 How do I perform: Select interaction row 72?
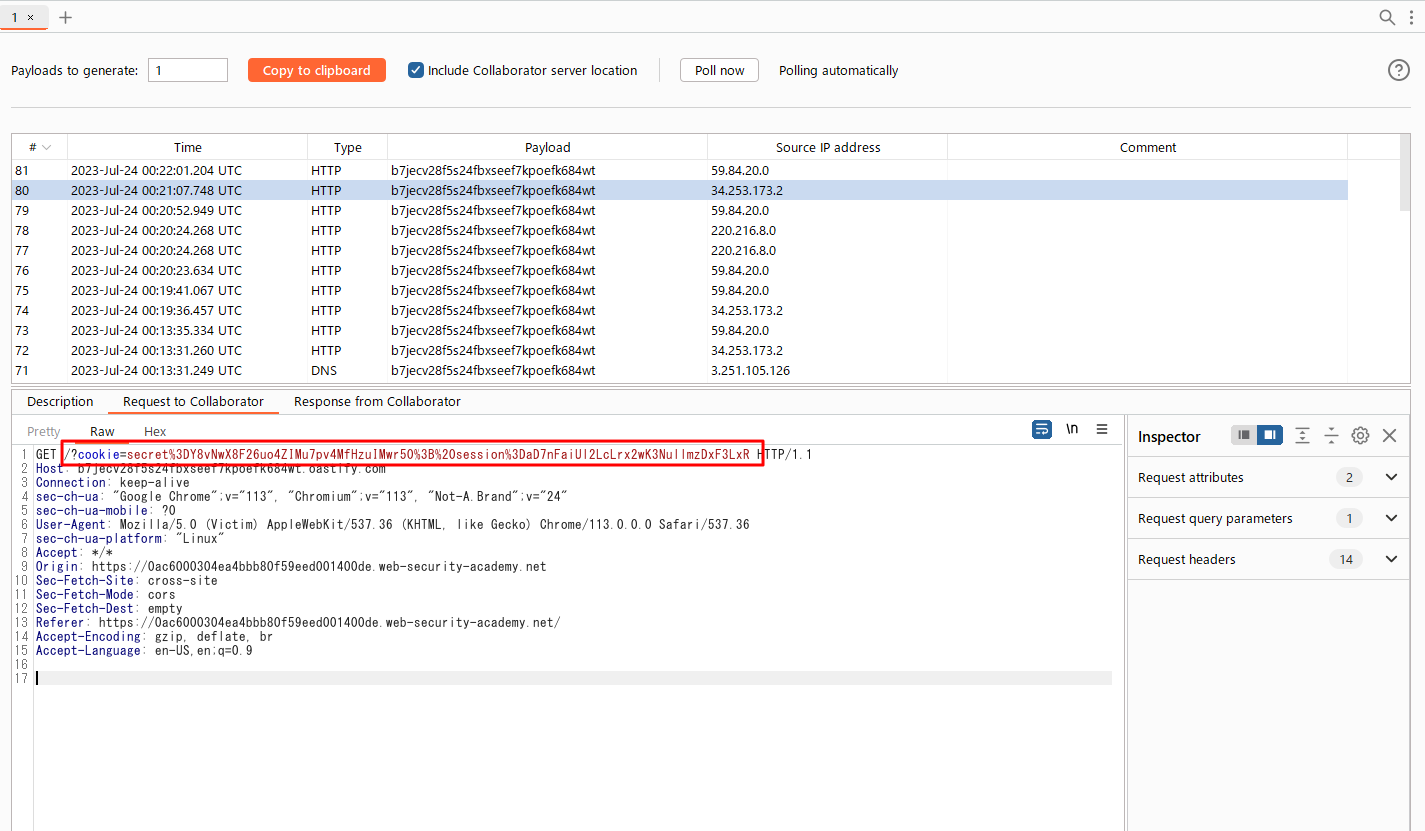680,350
